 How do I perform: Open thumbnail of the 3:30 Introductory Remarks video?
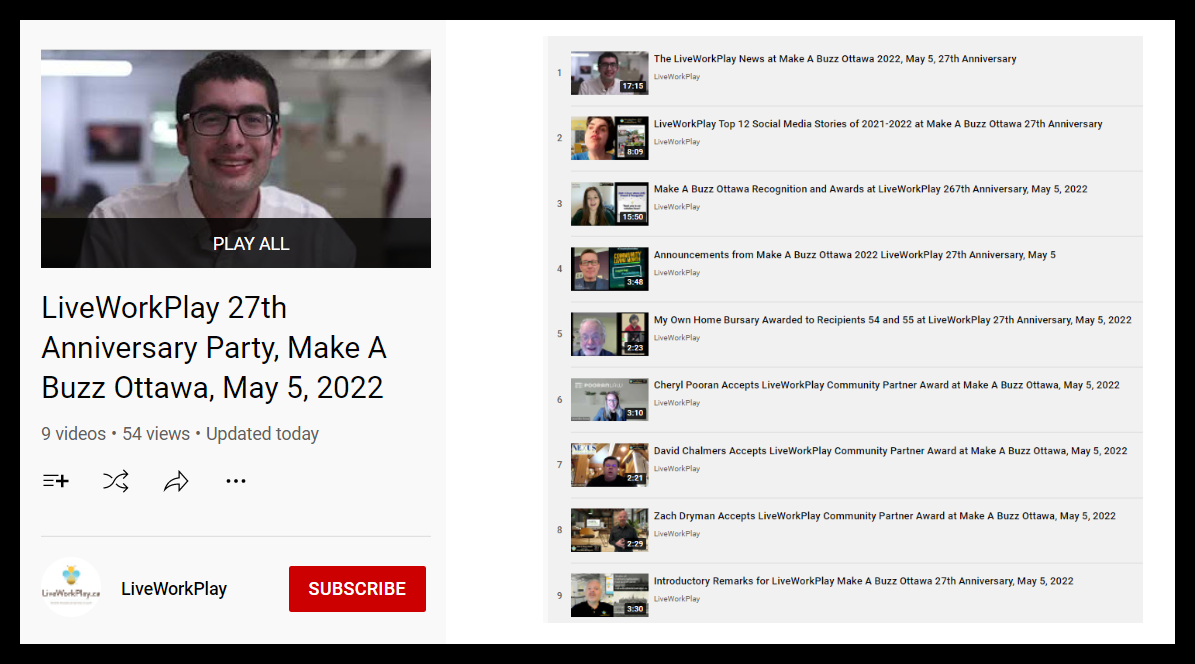(x=610, y=595)
